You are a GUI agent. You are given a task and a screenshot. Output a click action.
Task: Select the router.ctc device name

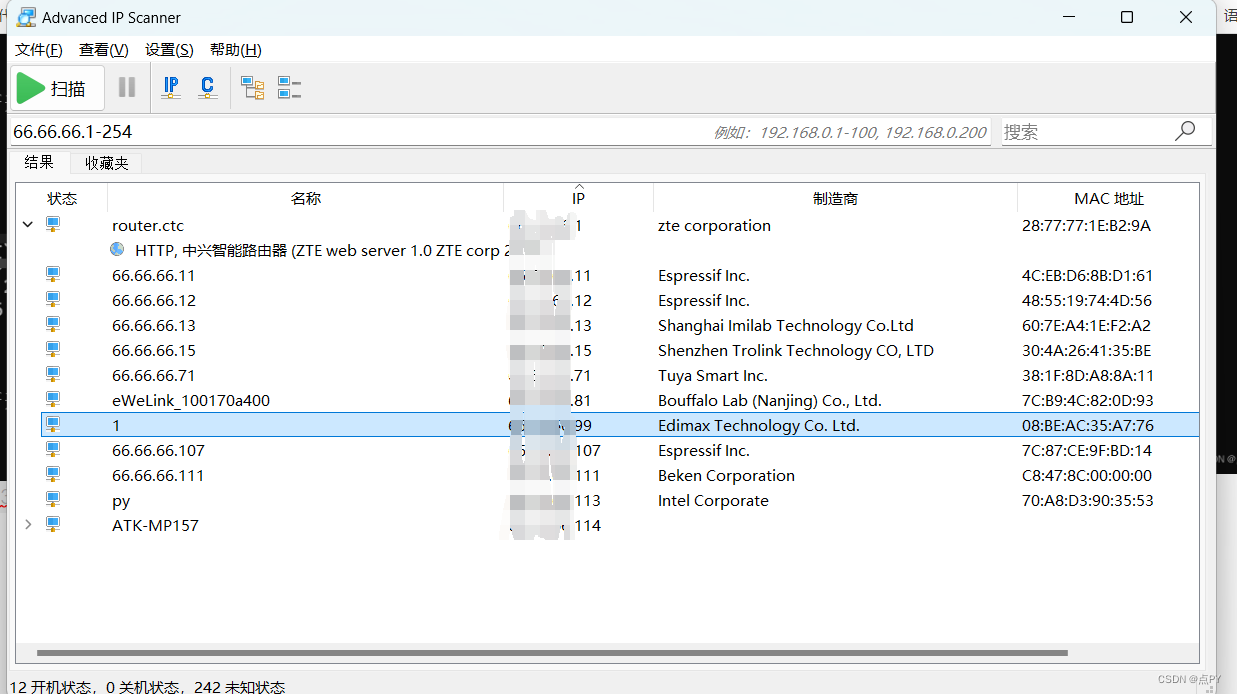148,225
